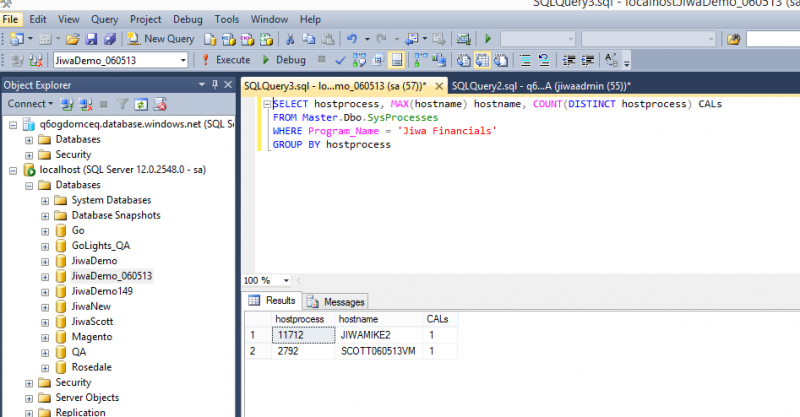This screenshot has height=417, width=800.
Task: Start debugging with green Debug arrow
Action: pos(268,60)
